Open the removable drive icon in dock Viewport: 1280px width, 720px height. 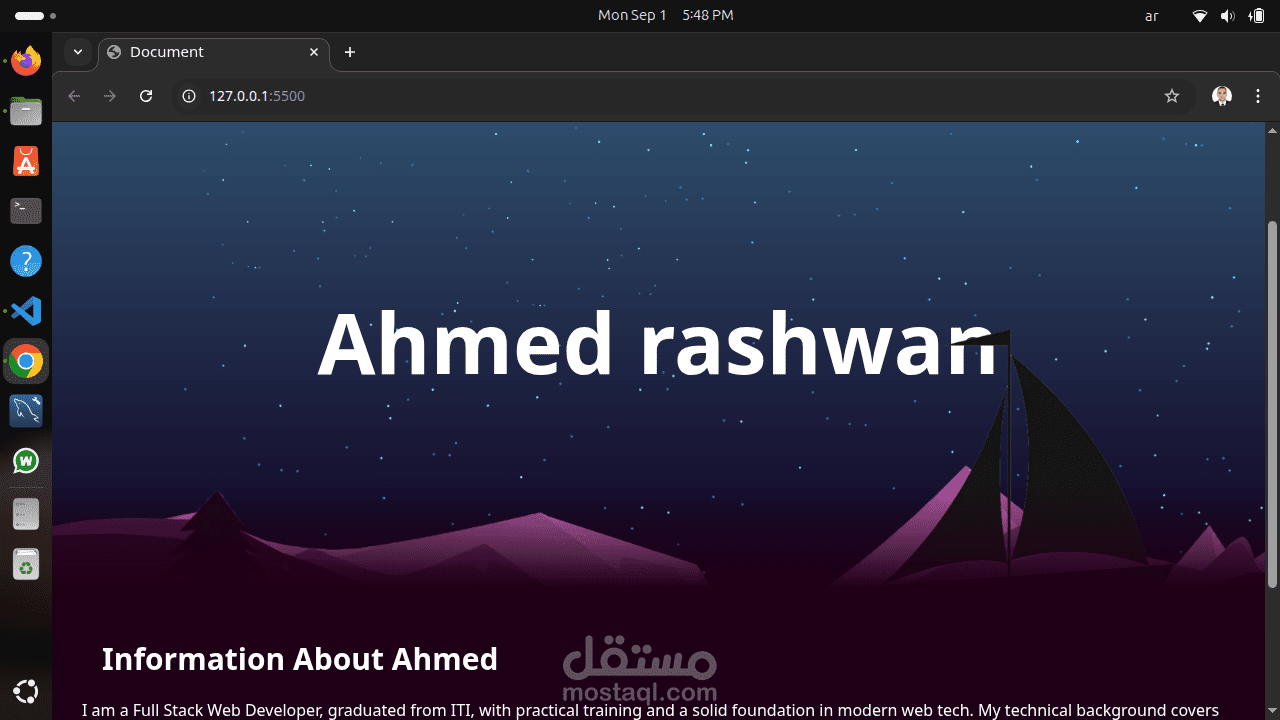(x=26, y=514)
